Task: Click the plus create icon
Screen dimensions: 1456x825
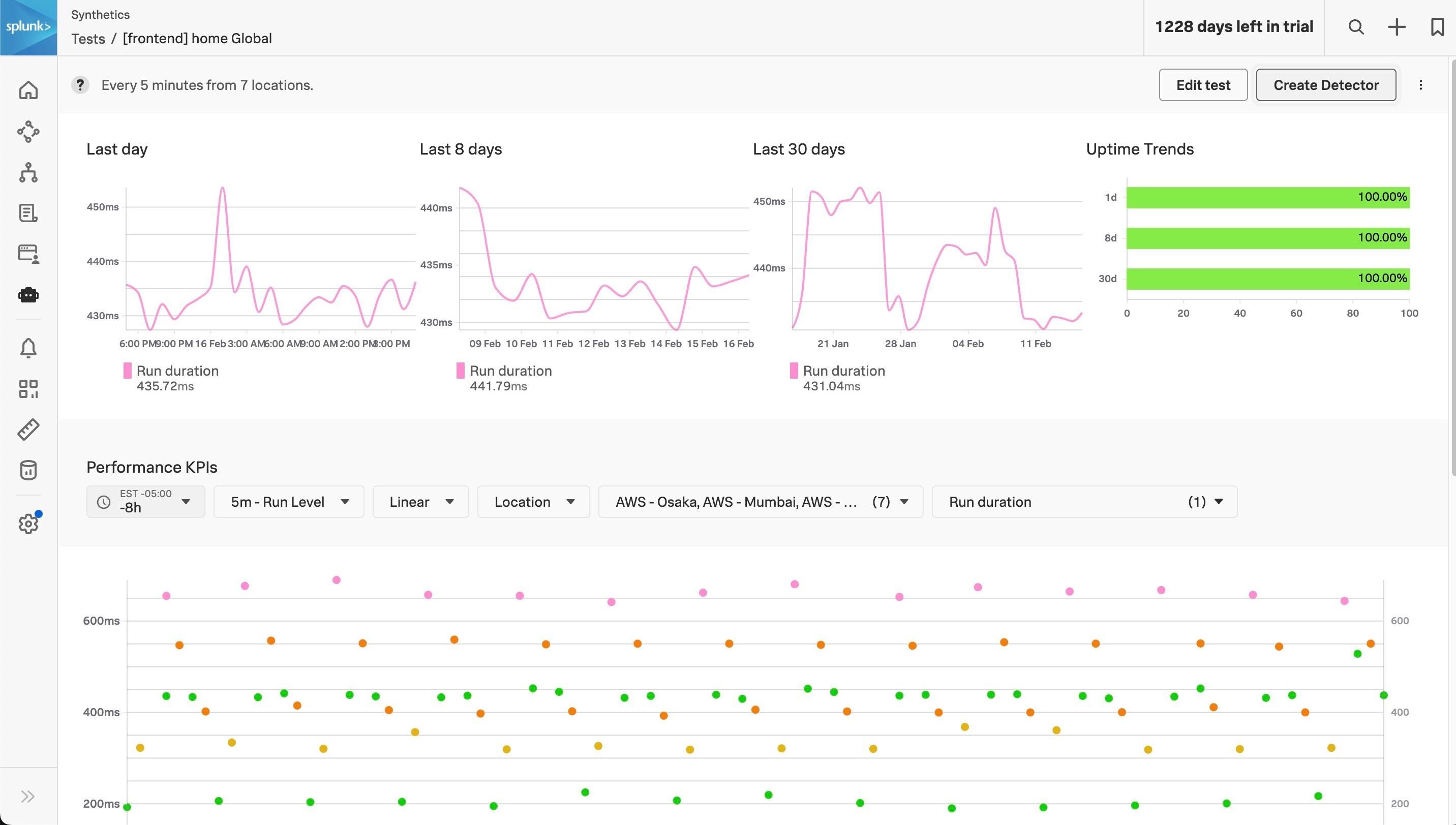Action: pos(1397,26)
